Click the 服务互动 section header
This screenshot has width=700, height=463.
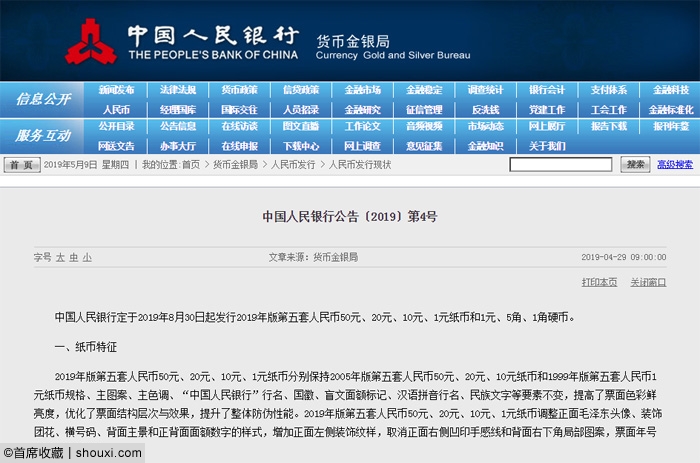pyautogui.click(x=43, y=135)
